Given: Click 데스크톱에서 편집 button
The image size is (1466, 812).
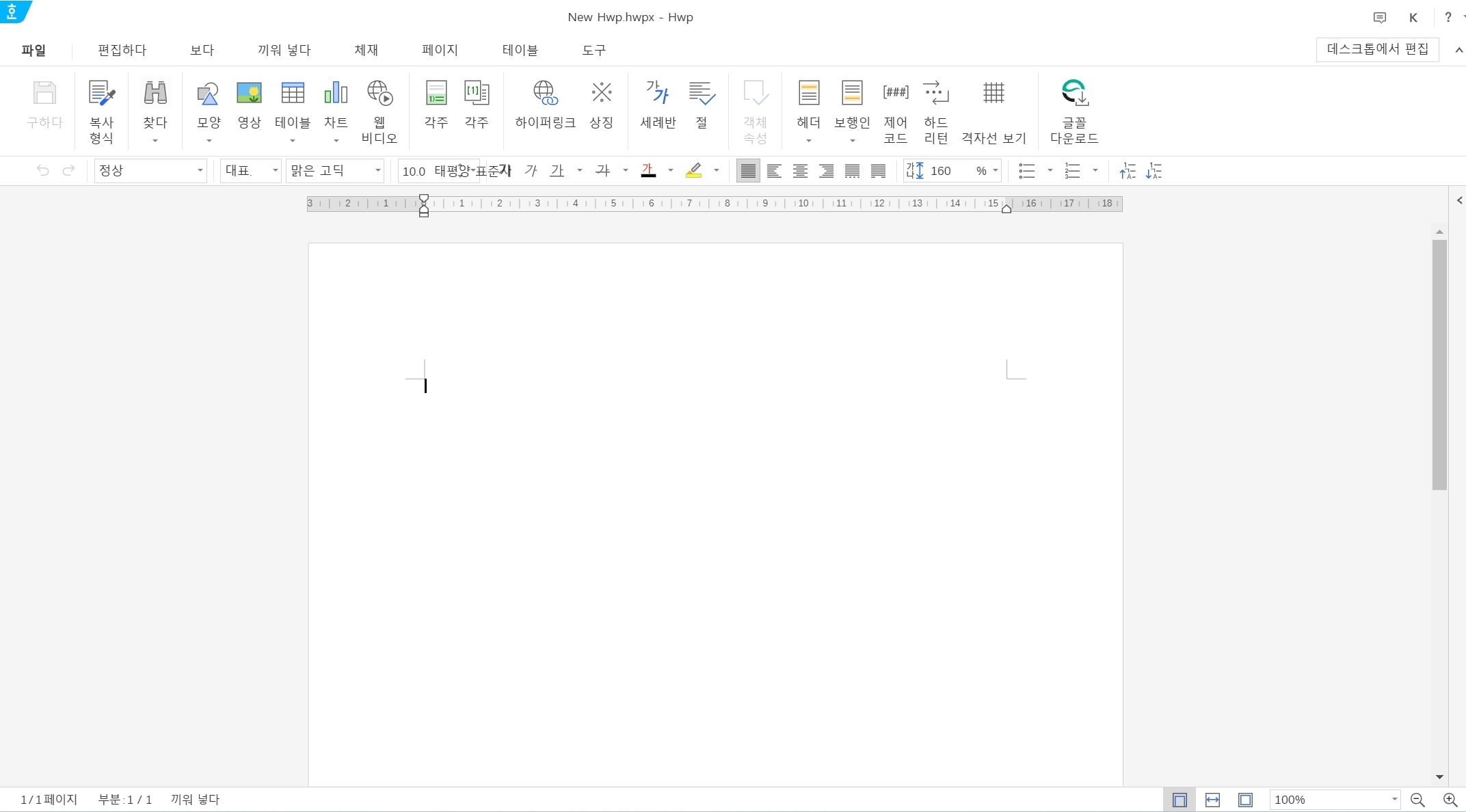Looking at the screenshot, I should pyautogui.click(x=1378, y=50).
